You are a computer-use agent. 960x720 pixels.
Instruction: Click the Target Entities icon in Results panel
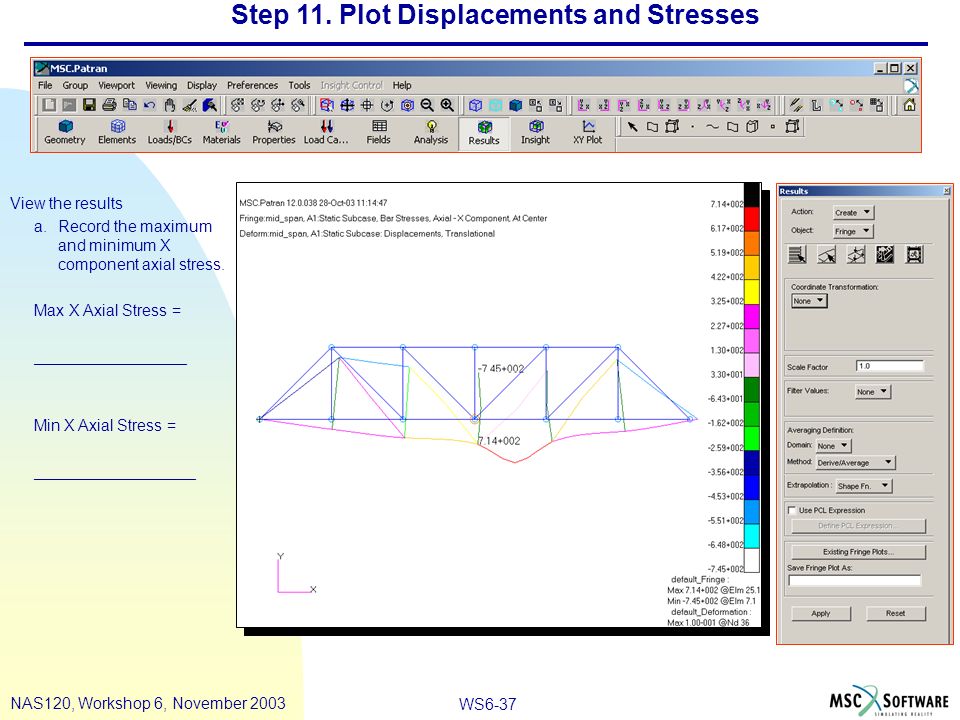click(x=827, y=255)
